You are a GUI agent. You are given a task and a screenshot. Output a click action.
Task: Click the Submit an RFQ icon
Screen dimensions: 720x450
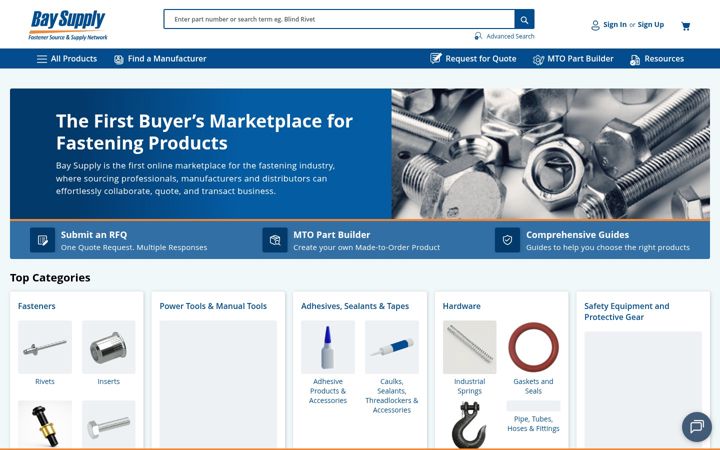pyautogui.click(x=42, y=240)
